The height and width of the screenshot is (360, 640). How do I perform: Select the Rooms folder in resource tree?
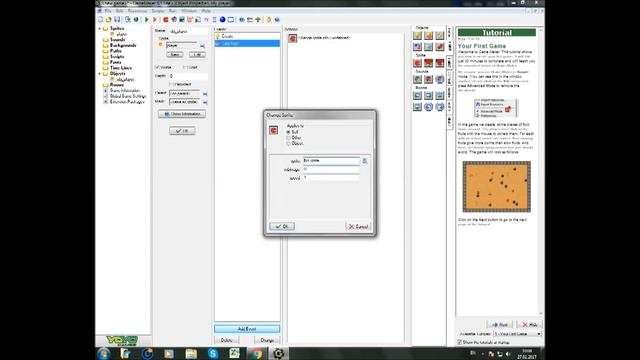pyautogui.click(x=117, y=85)
